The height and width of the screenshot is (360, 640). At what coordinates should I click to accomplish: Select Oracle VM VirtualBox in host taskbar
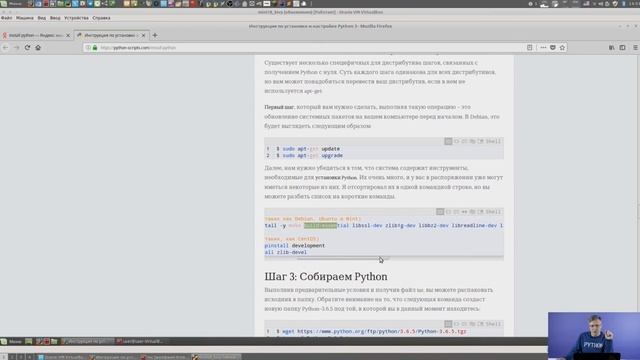(61, 357)
